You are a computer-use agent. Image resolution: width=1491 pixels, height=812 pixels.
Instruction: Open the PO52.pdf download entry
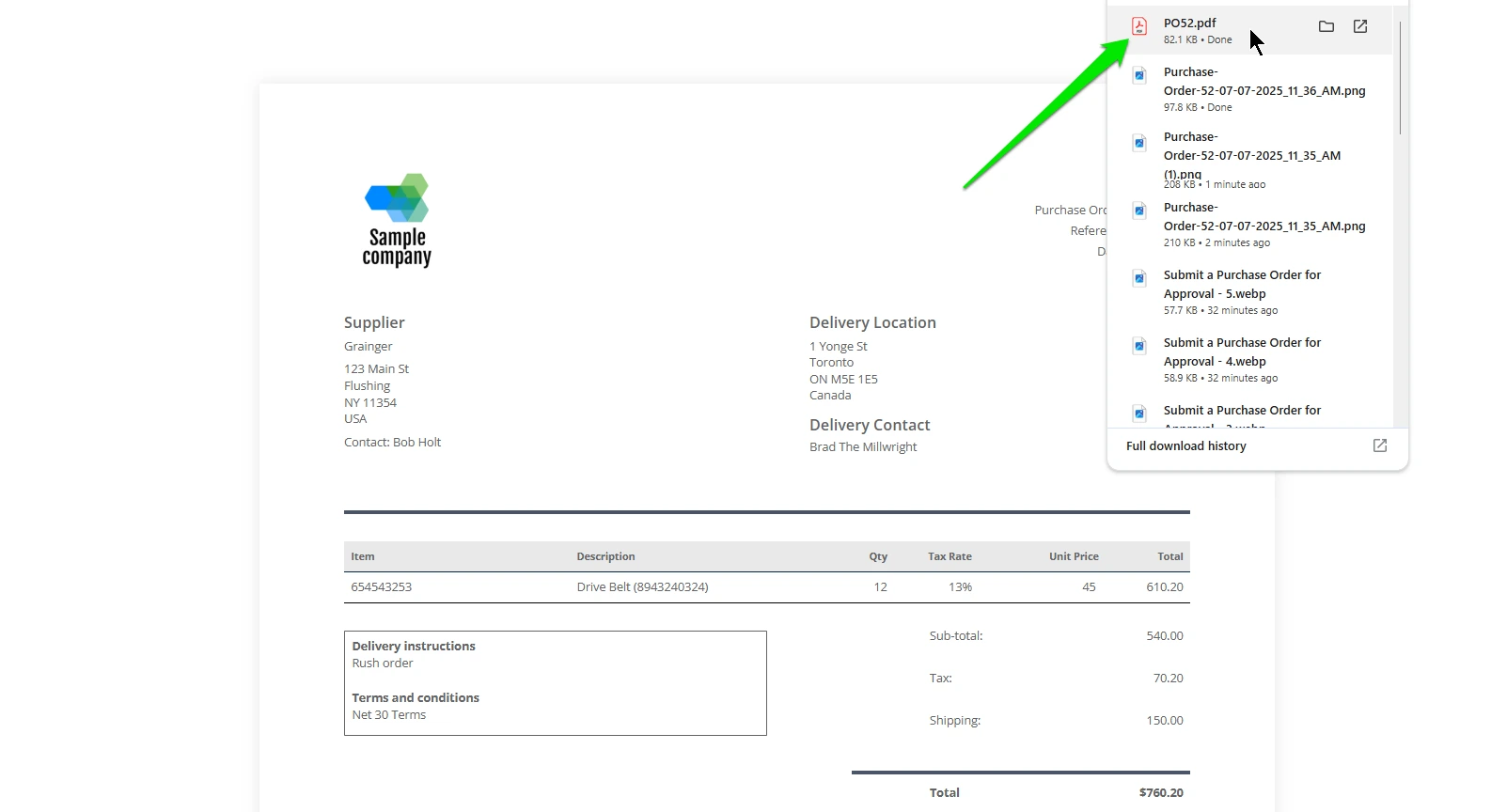click(1250, 30)
